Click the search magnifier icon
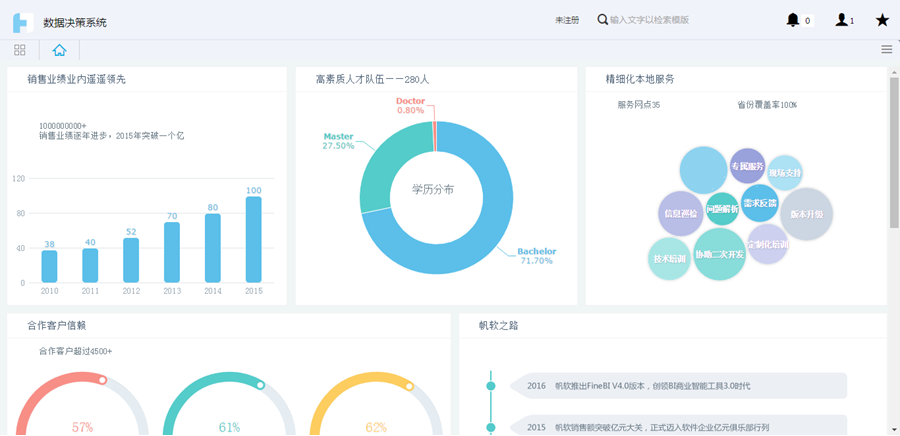 point(602,20)
